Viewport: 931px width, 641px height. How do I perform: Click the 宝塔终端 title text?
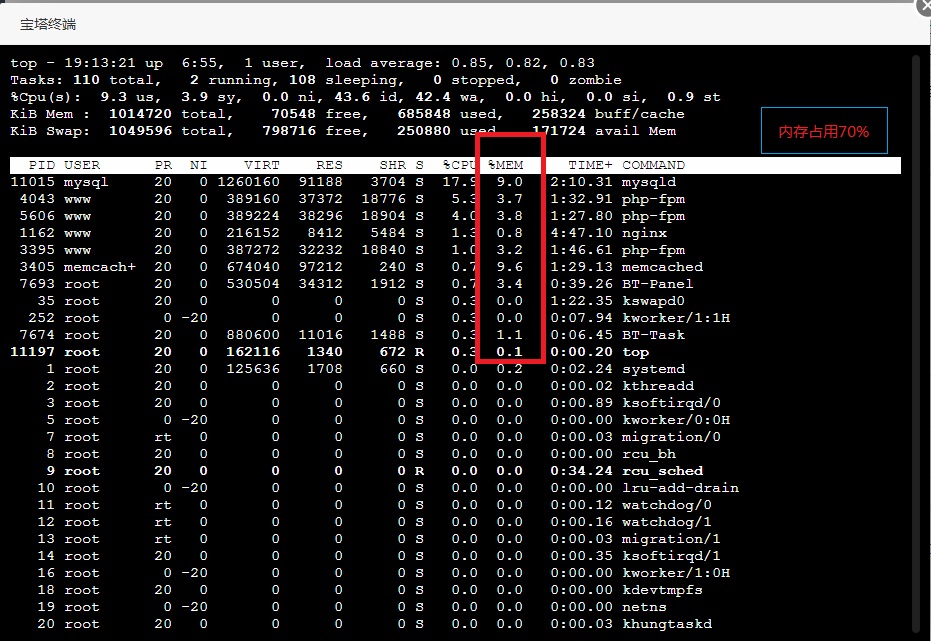tap(48, 24)
